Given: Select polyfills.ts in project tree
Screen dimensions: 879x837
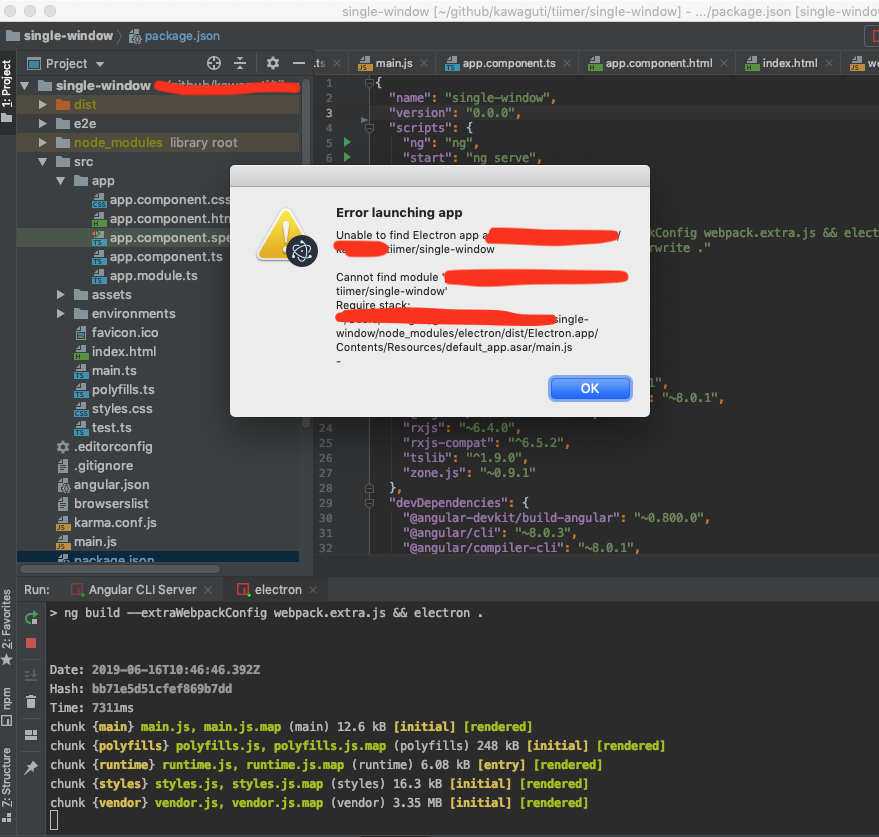Looking at the screenshot, I should (123, 390).
